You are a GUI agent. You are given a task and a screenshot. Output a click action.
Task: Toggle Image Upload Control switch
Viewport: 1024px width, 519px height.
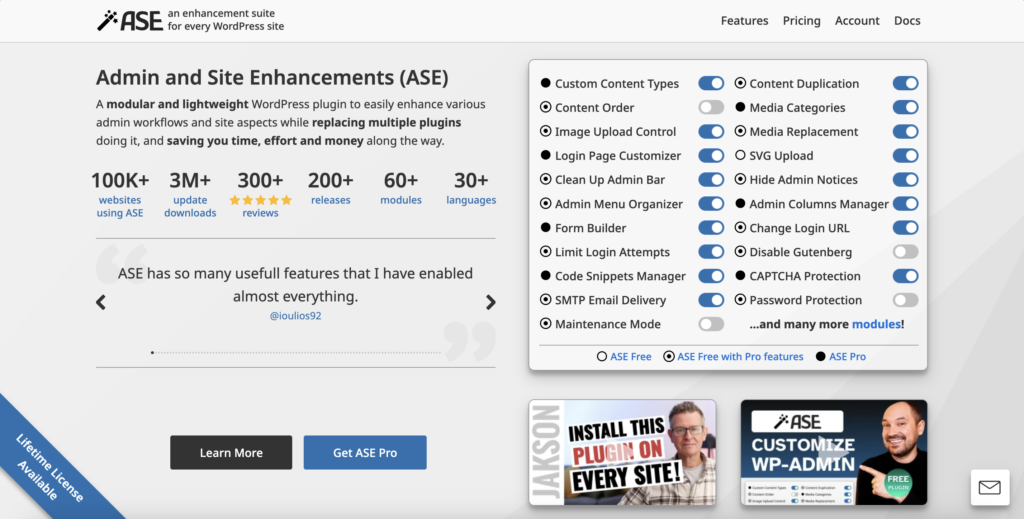click(711, 132)
